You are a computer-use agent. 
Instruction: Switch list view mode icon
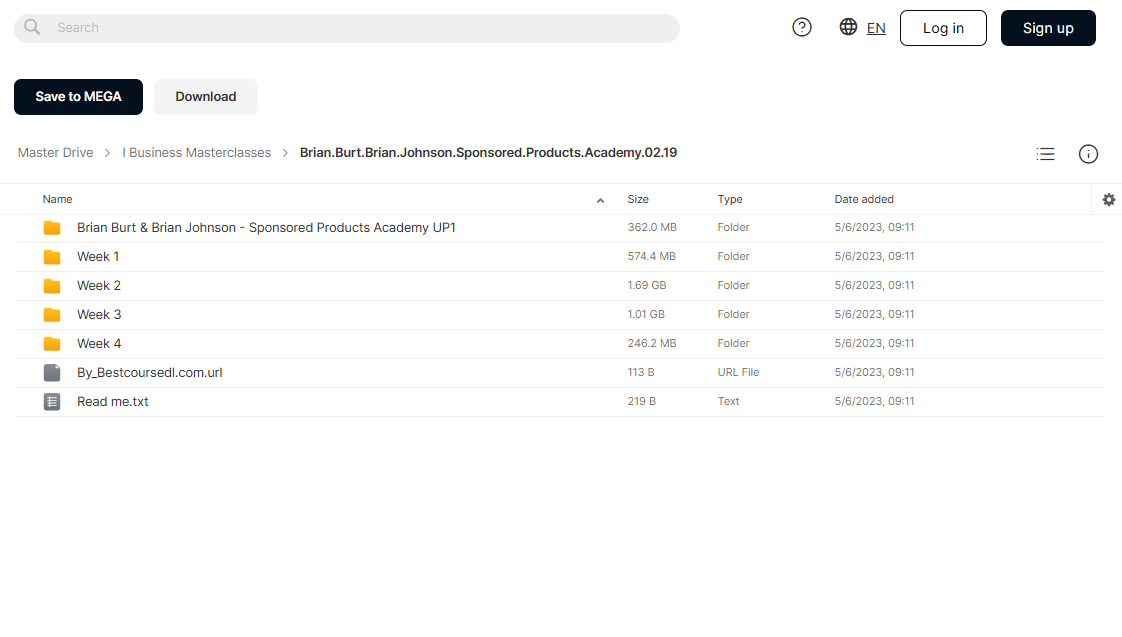[1045, 154]
